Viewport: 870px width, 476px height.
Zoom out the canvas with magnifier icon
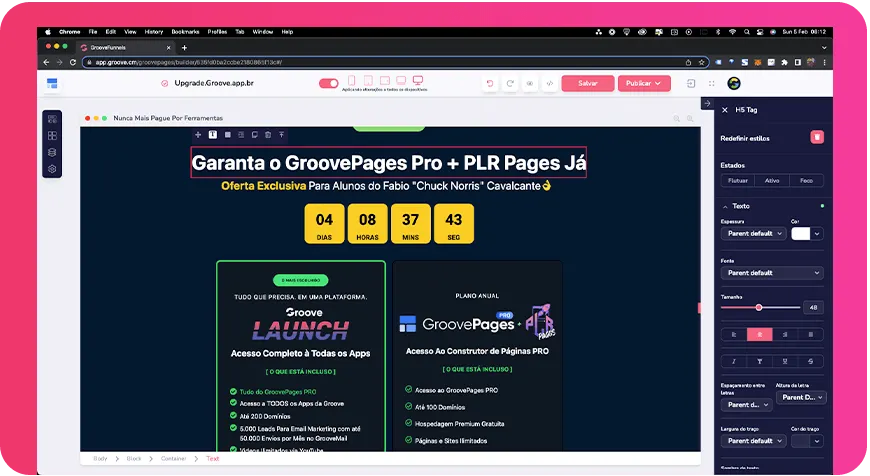pos(676,119)
